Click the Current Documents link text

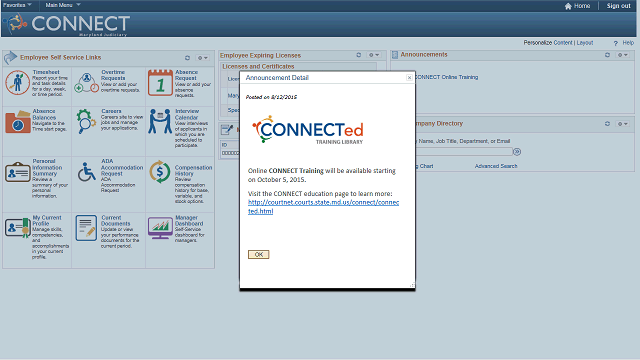pos(116,220)
